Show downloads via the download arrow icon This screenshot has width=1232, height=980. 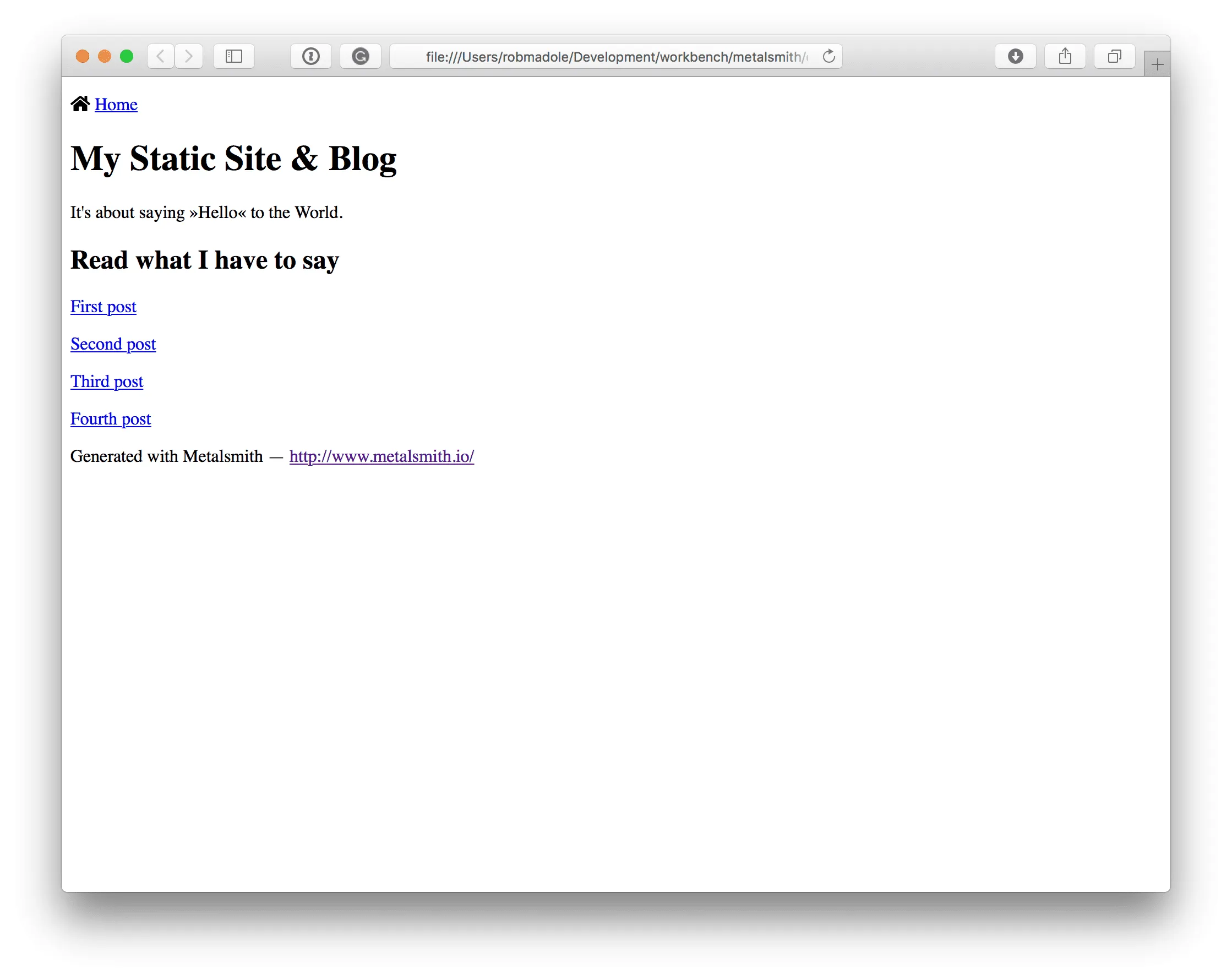[1015, 56]
